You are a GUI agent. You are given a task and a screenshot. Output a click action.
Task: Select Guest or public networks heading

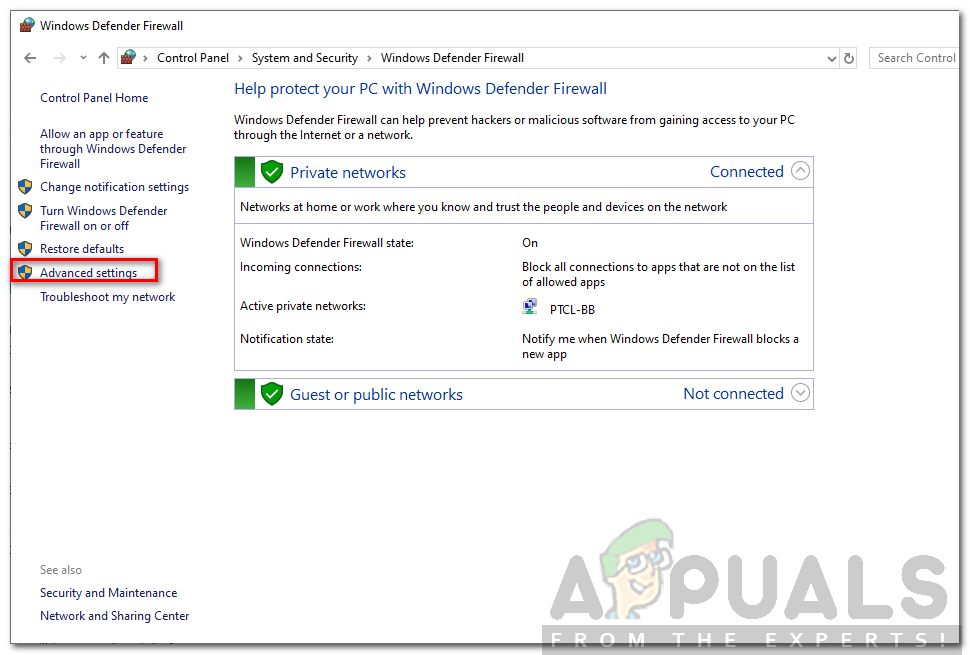[x=376, y=395]
